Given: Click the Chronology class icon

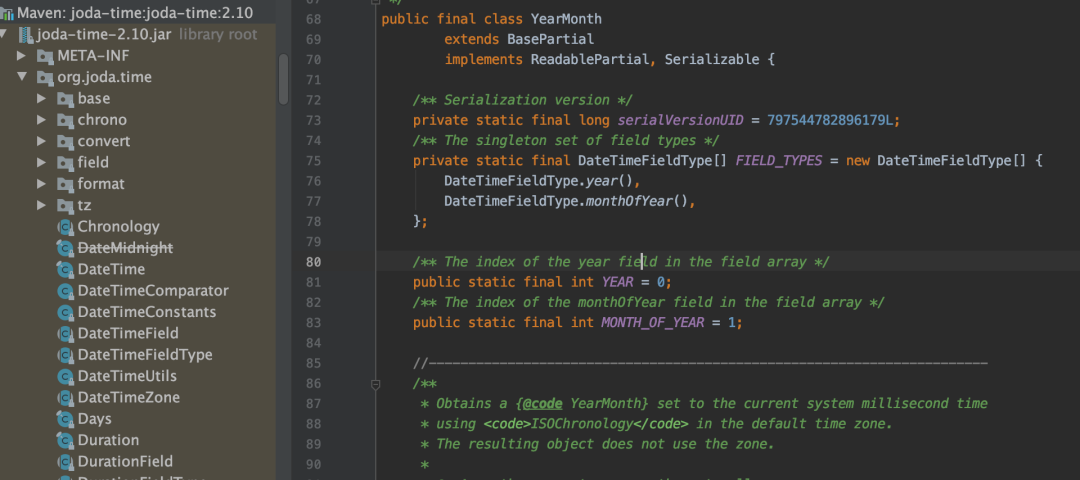Looking at the screenshot, I should (65, 227).
